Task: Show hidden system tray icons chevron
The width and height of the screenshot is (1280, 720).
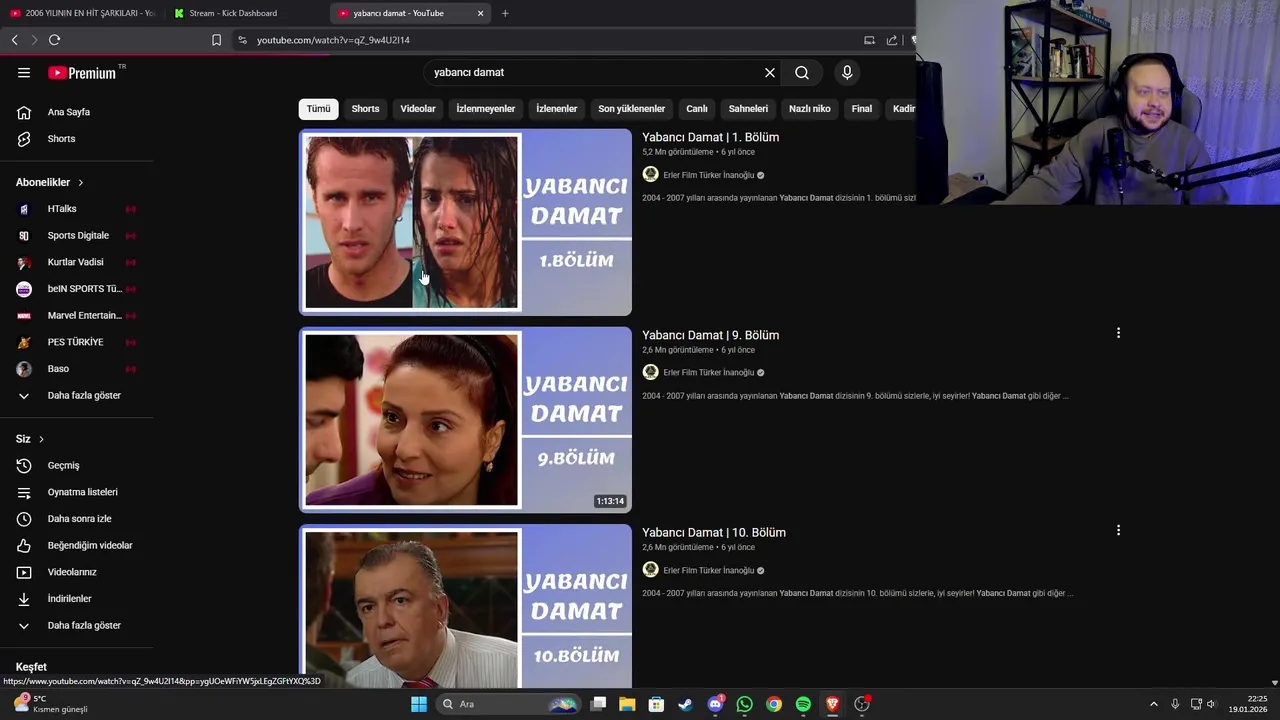Action: 1153,704
